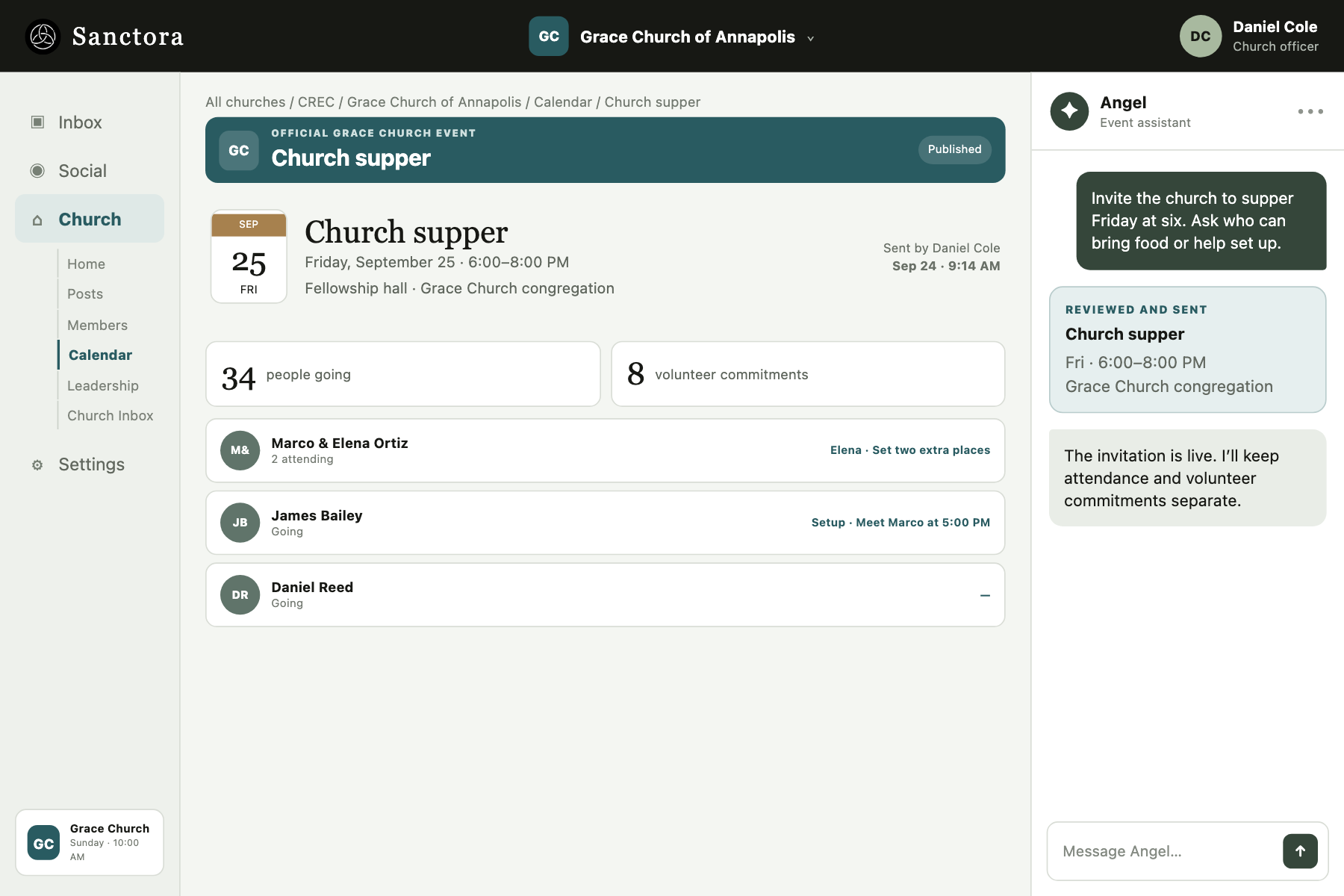The height and width of the screenshot is (896, 1344).
Task: Click the DC user avatar
Action: click(1201, 37)
